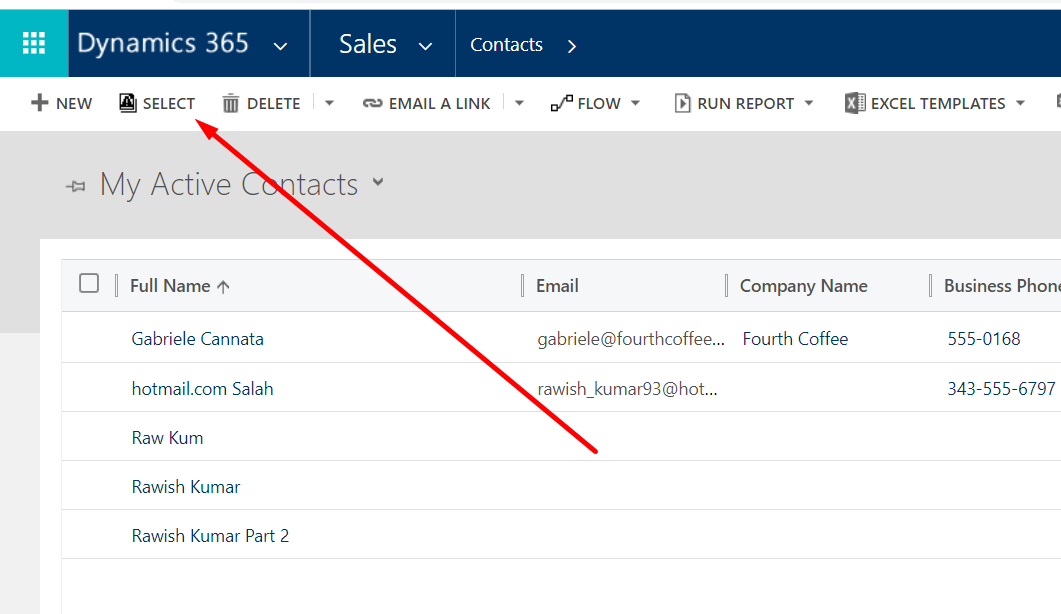Open the My Active Contacts view selector
This screenshot has width=1061, height=614.
[378, 182]
